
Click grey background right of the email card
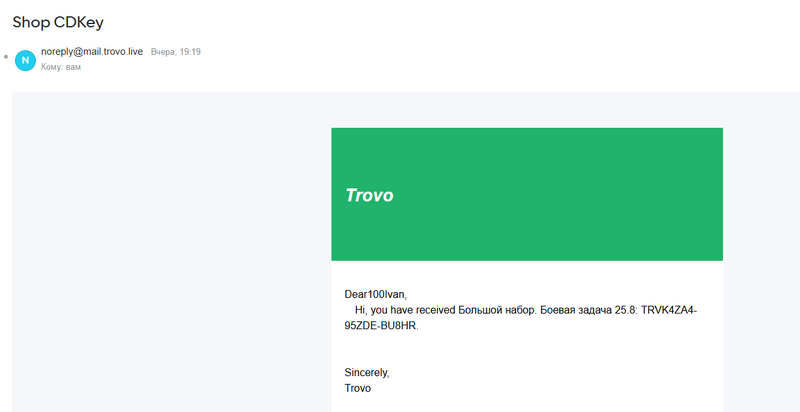click(760, 250)
